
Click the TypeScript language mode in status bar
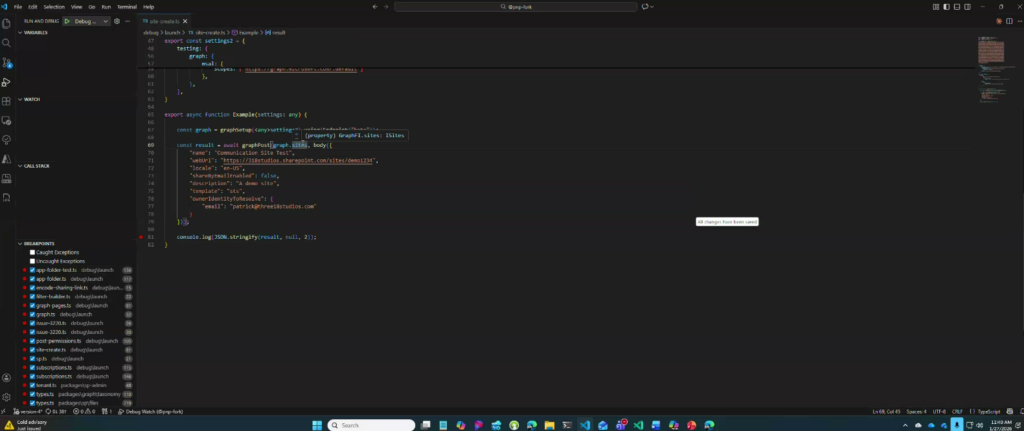pos(988,411)
